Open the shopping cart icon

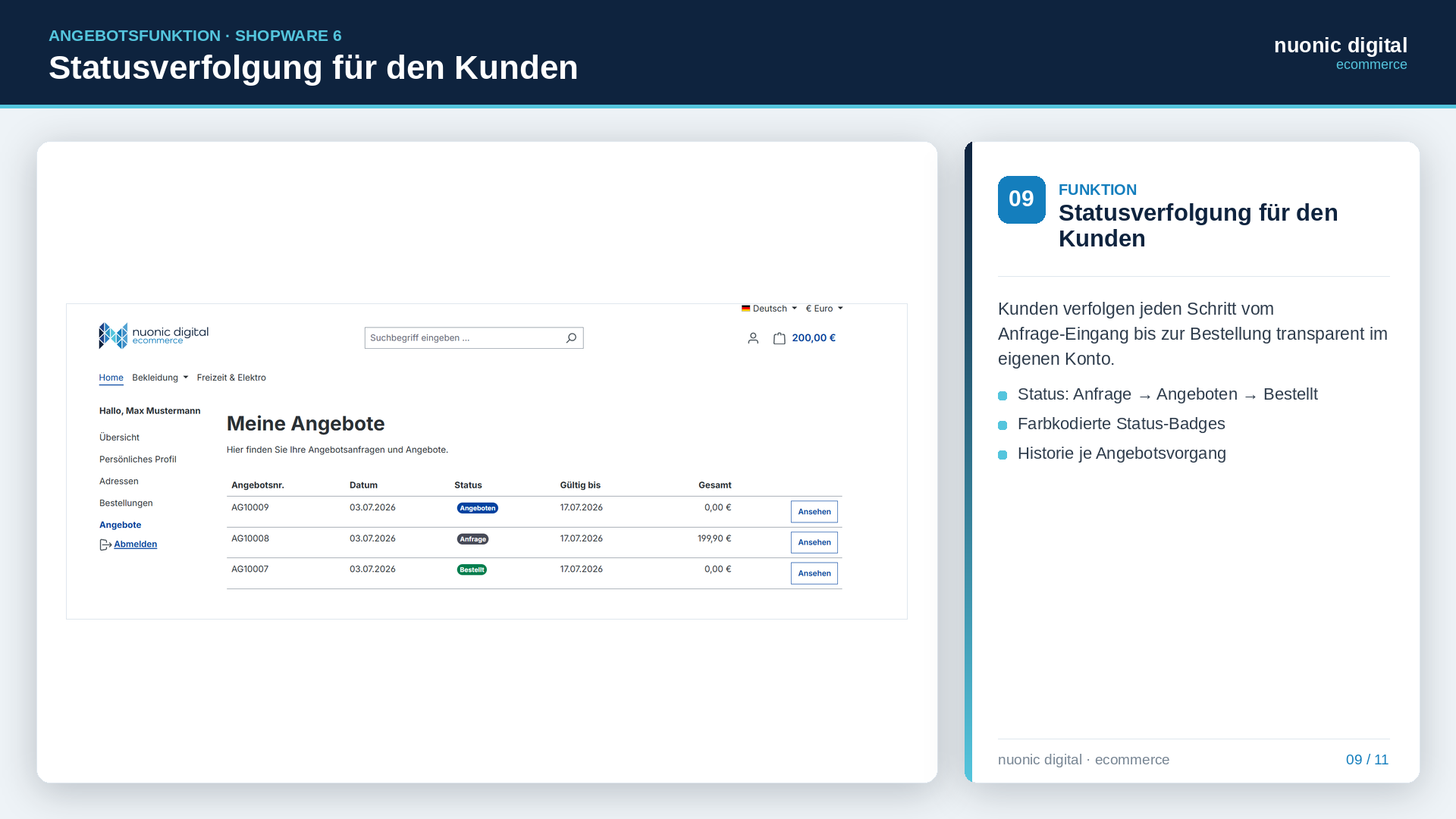tap(779, 338)
